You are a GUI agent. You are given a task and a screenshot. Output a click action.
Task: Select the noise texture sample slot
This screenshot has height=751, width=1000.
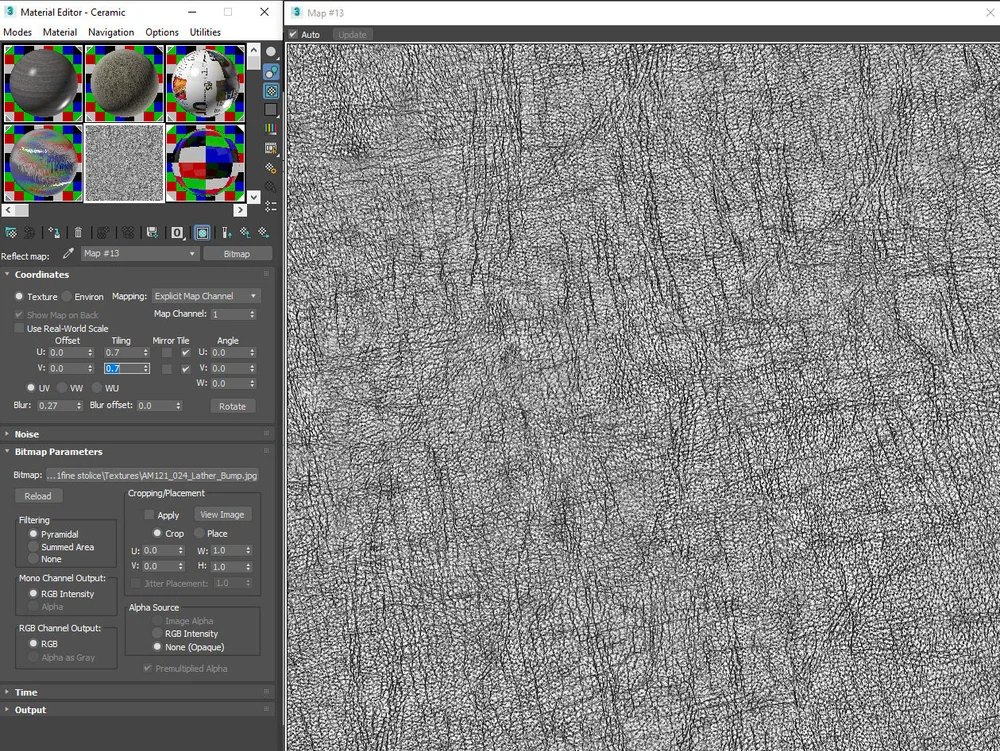124,162
